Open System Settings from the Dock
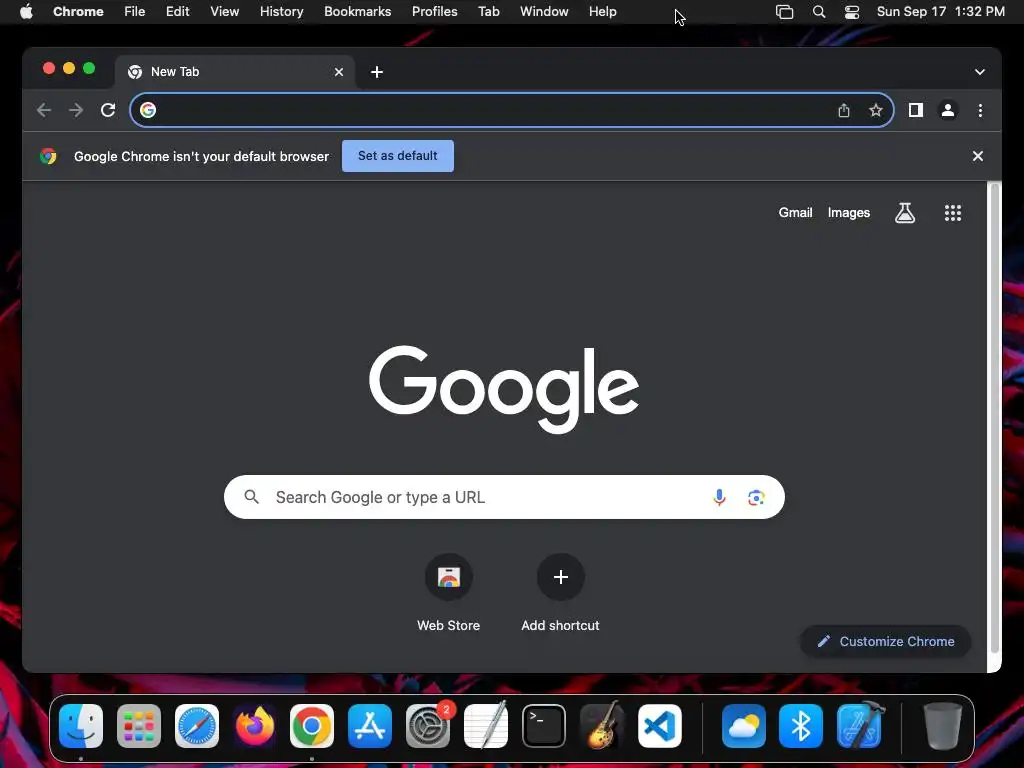Screen dimensions: 1024x768 click(x=428, y=726)
